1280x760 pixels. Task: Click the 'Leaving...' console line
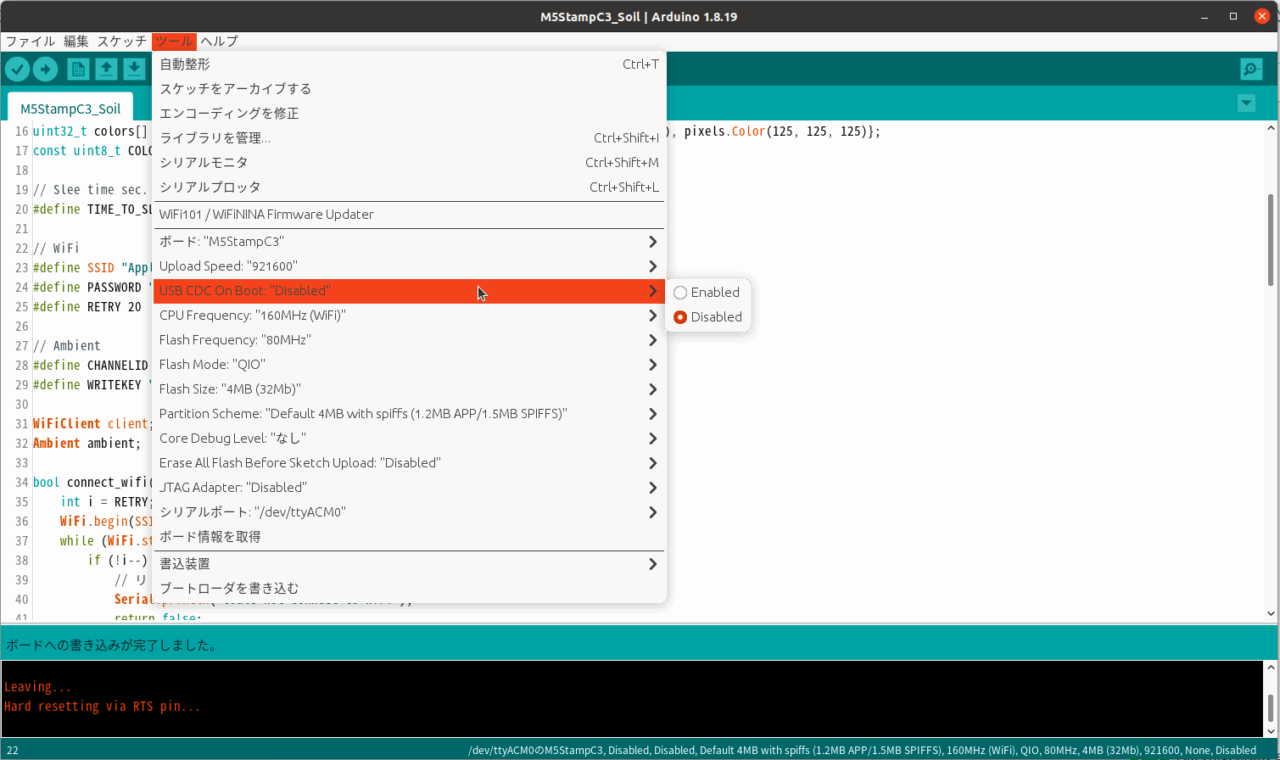click(38, 687)
